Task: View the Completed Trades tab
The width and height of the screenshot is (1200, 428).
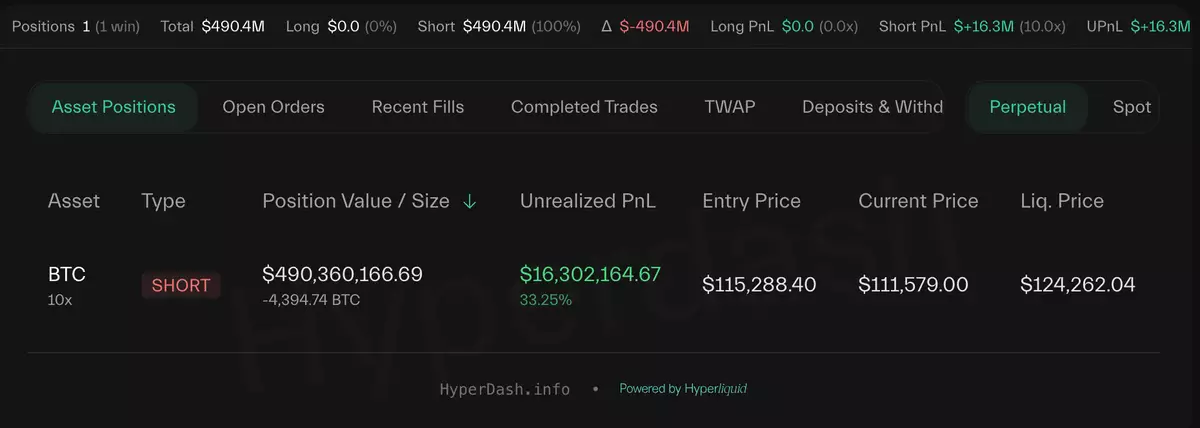Action: pos(584,107)
